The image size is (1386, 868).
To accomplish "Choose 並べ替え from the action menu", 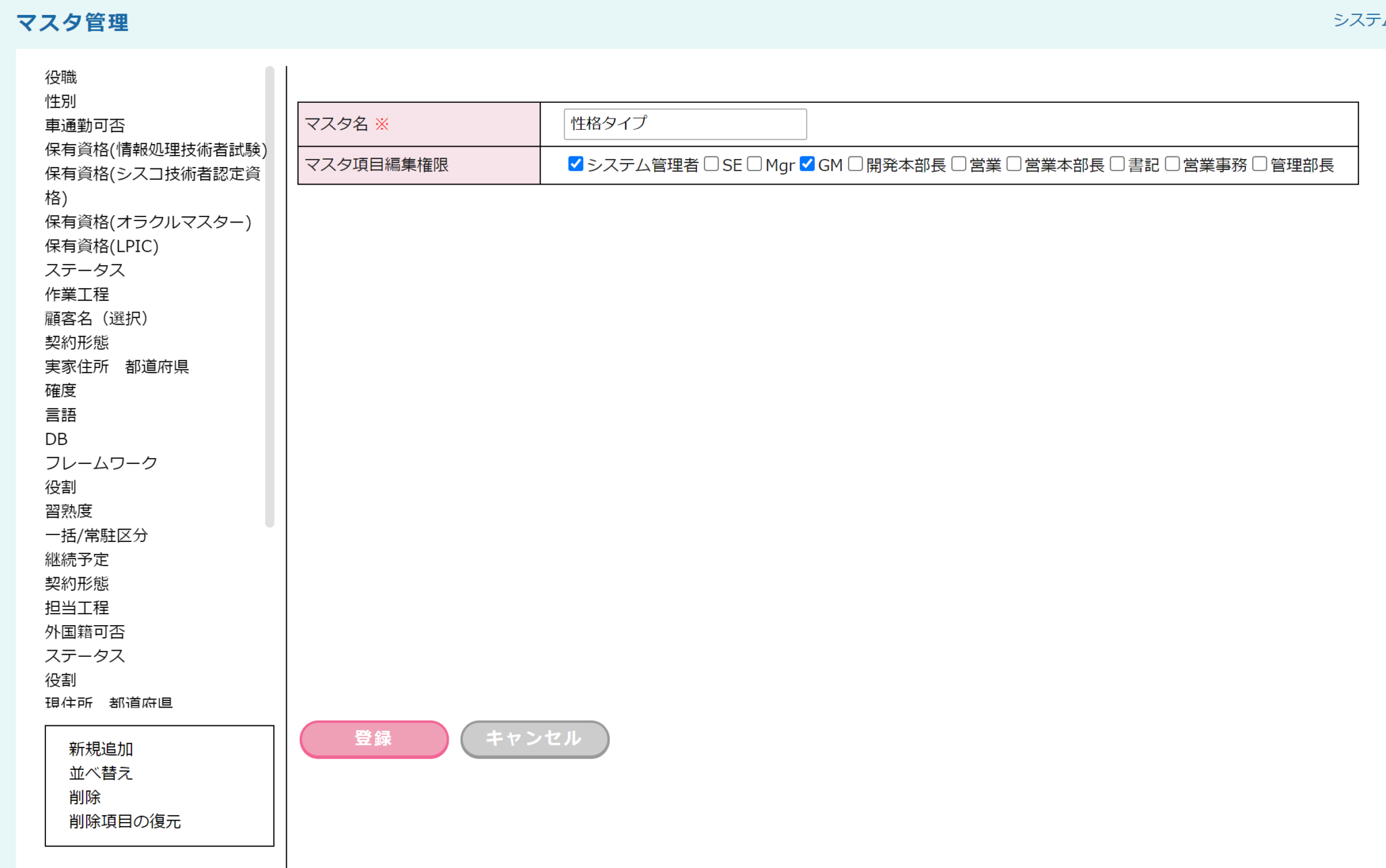I will pos(101,773).
